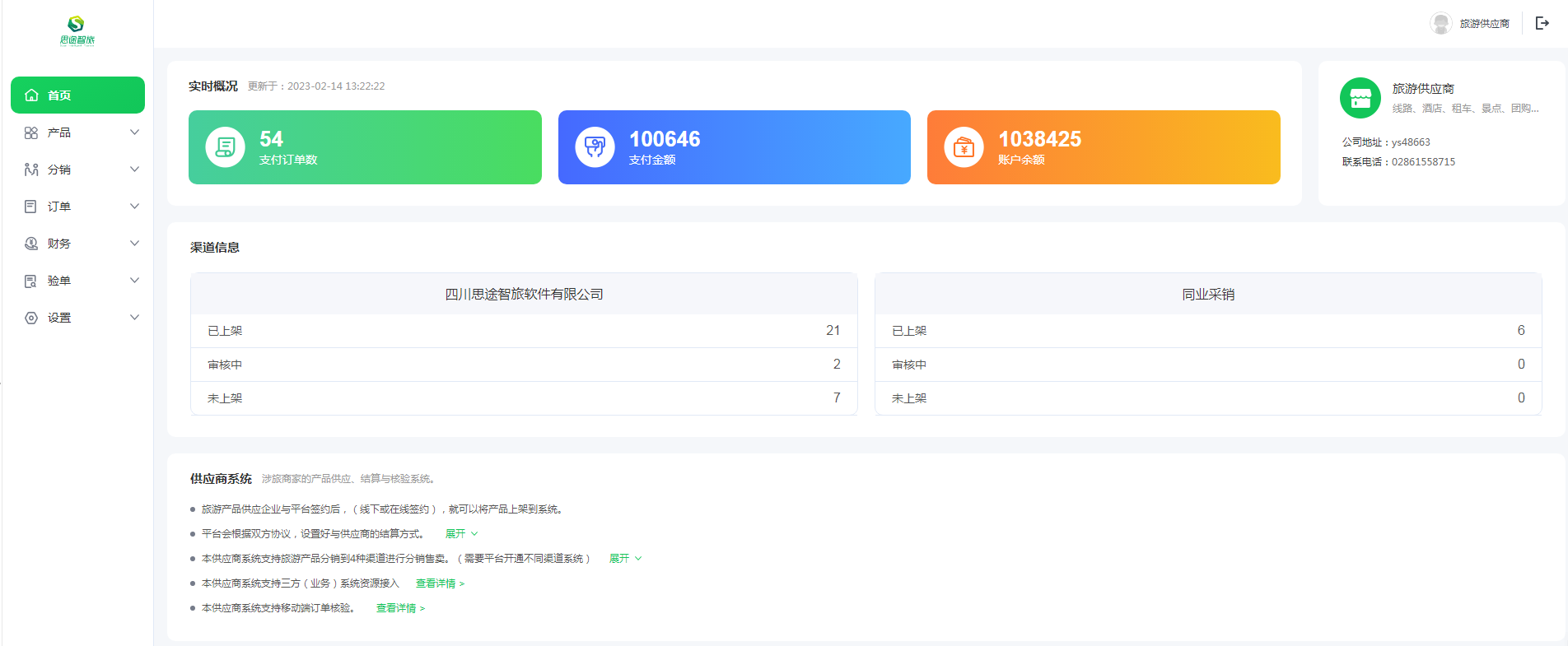Image resolution: width=1568 pixels, height=646 pixels.
Task: Click the 支付订单数 receipt icon
Action: 225,147
